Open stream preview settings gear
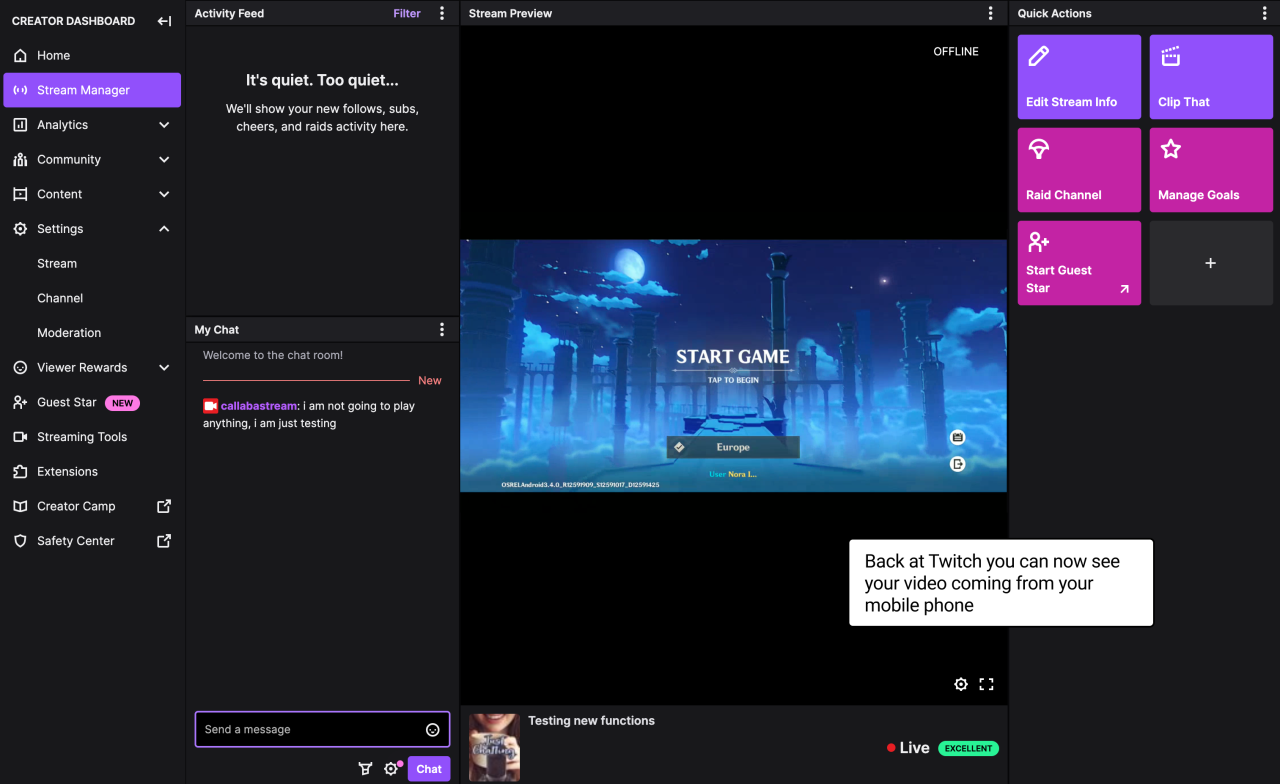Viewport: 1280px width, 784px height. click(x=960, y=684)
